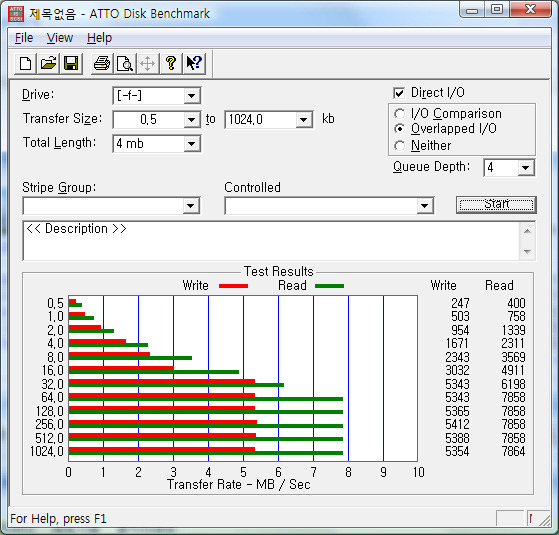Click inside the Description text field
The height and width of the screenshot is (535, 559).
coord(271,241)
